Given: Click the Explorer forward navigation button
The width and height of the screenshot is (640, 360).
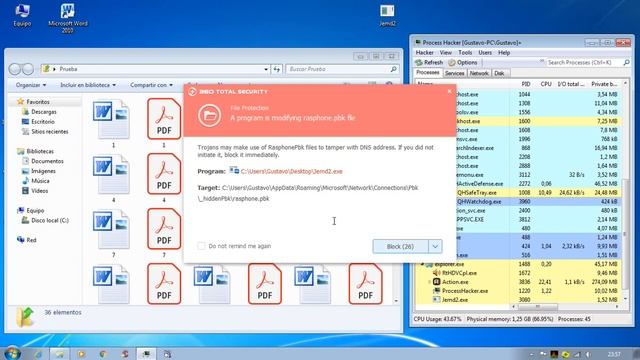Looking at the screenshot, I should [28, 69].
